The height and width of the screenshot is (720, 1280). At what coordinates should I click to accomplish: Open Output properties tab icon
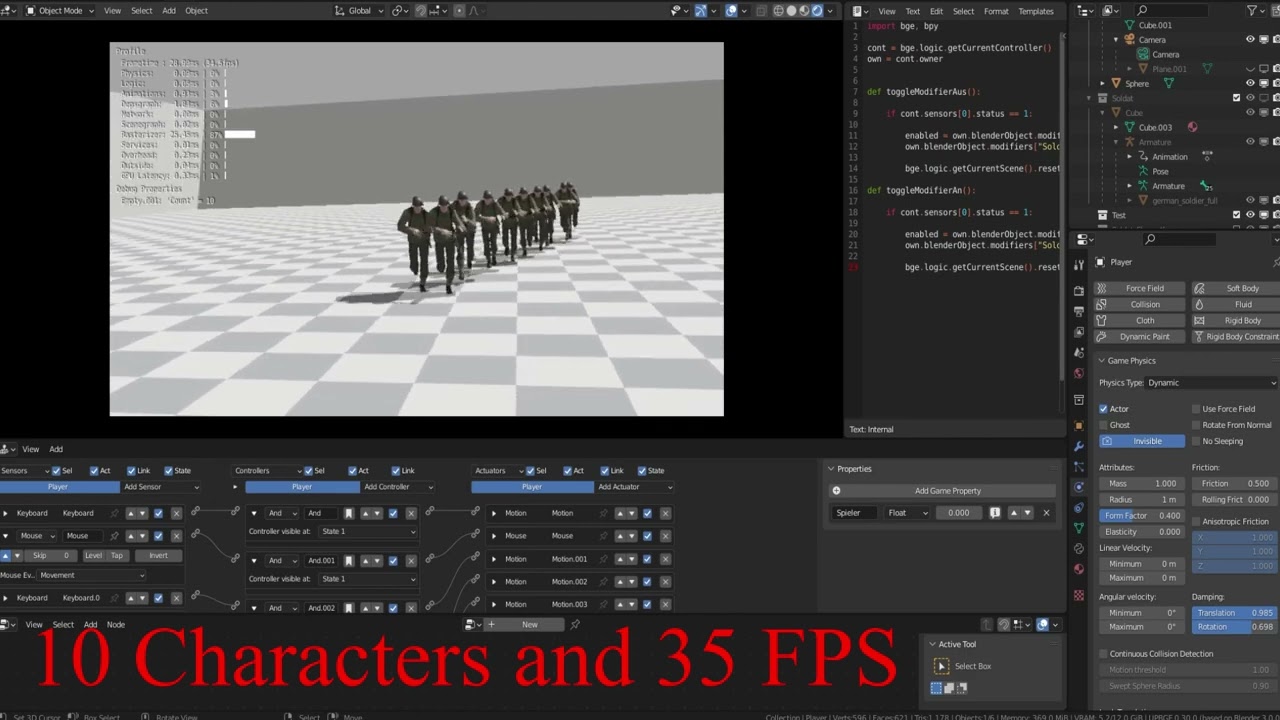tap(1079, 311)
